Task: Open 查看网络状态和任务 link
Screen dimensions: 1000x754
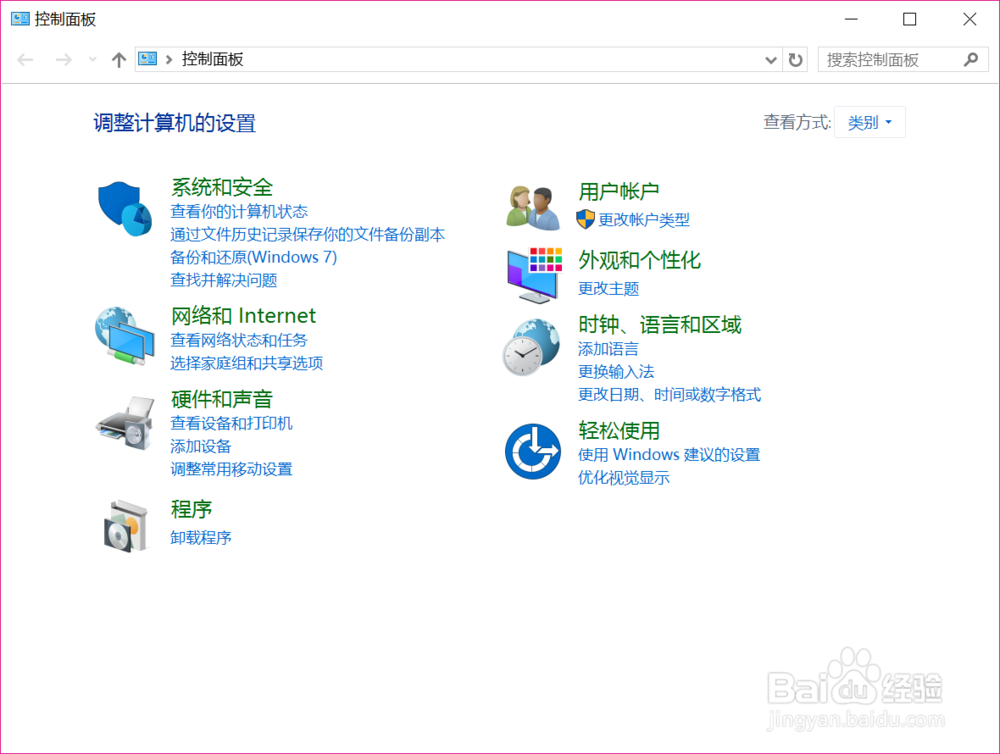Action: [239, 340]
